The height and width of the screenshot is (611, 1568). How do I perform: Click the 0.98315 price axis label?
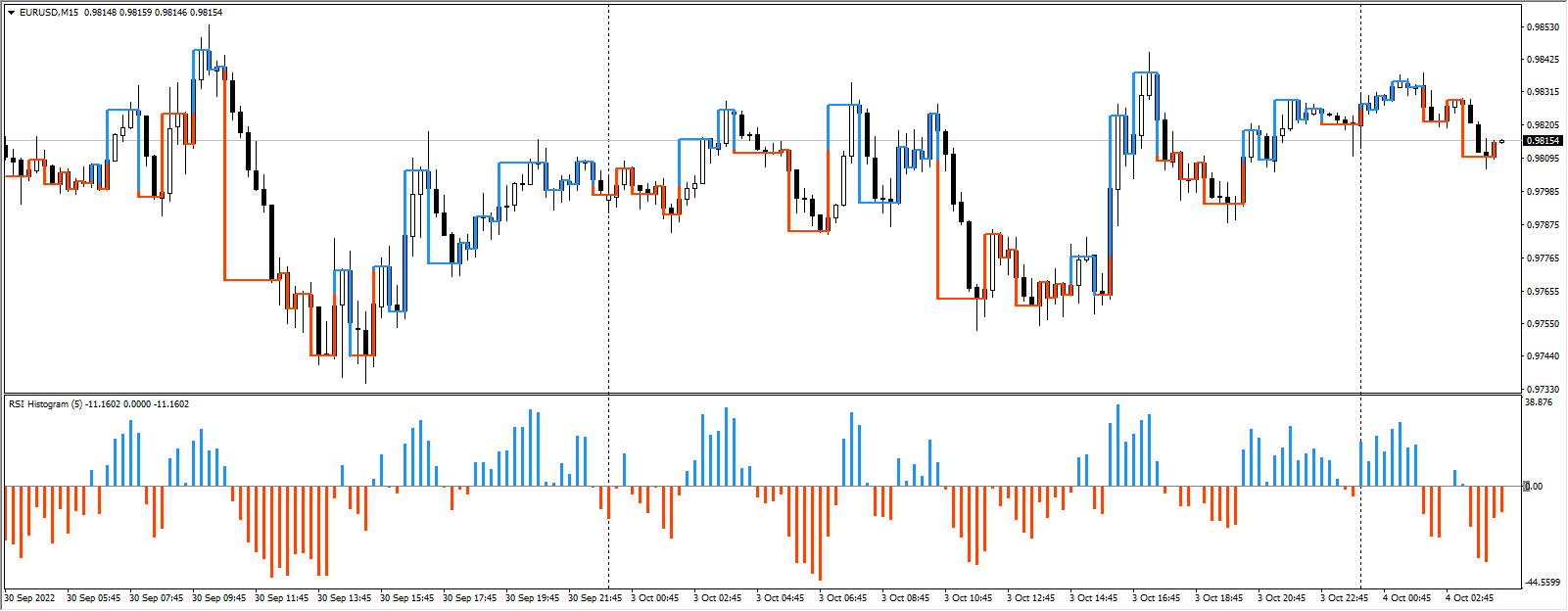[1543, 92]
